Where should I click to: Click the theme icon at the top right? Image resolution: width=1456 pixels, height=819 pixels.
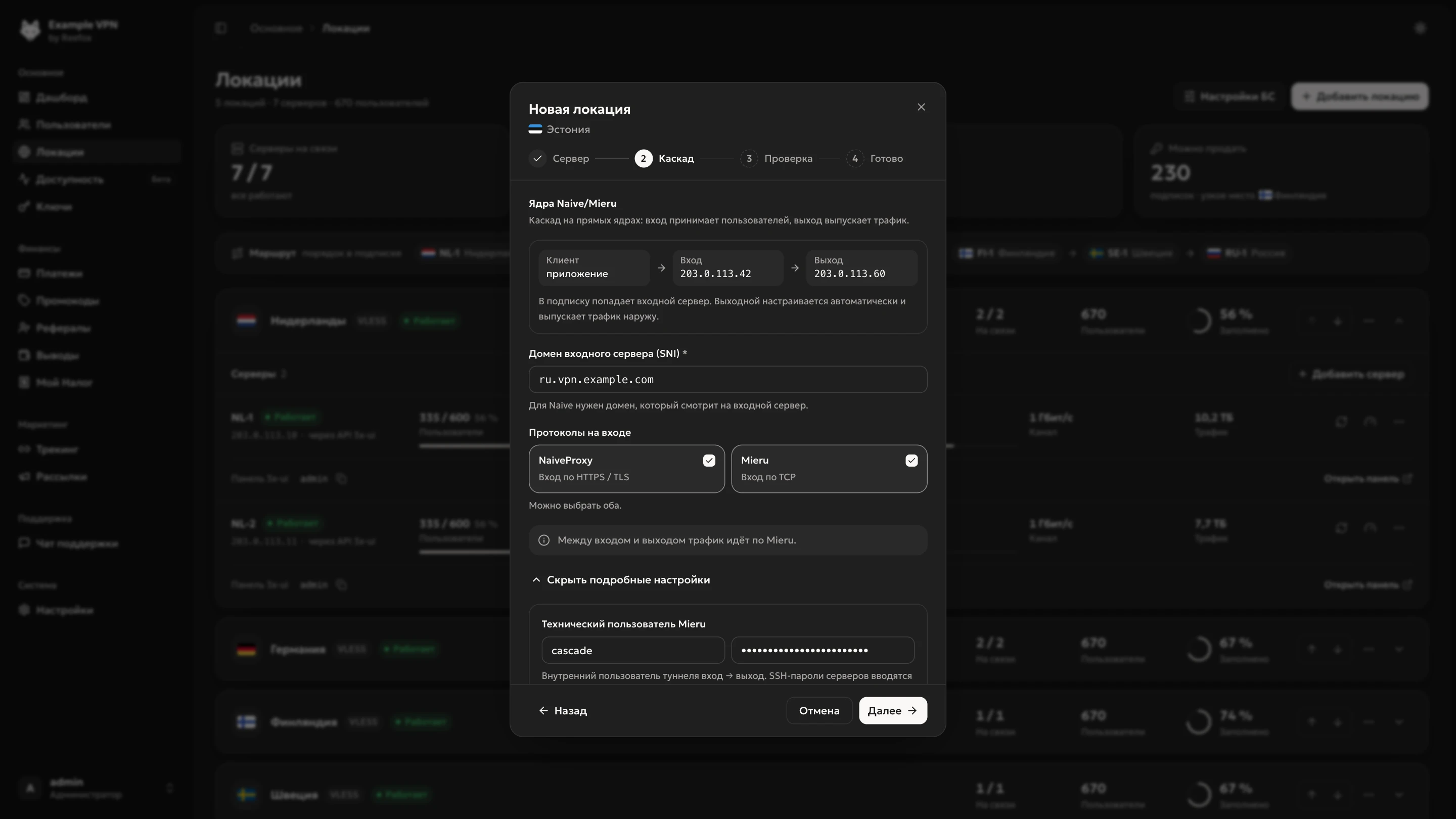point(1420,28)
